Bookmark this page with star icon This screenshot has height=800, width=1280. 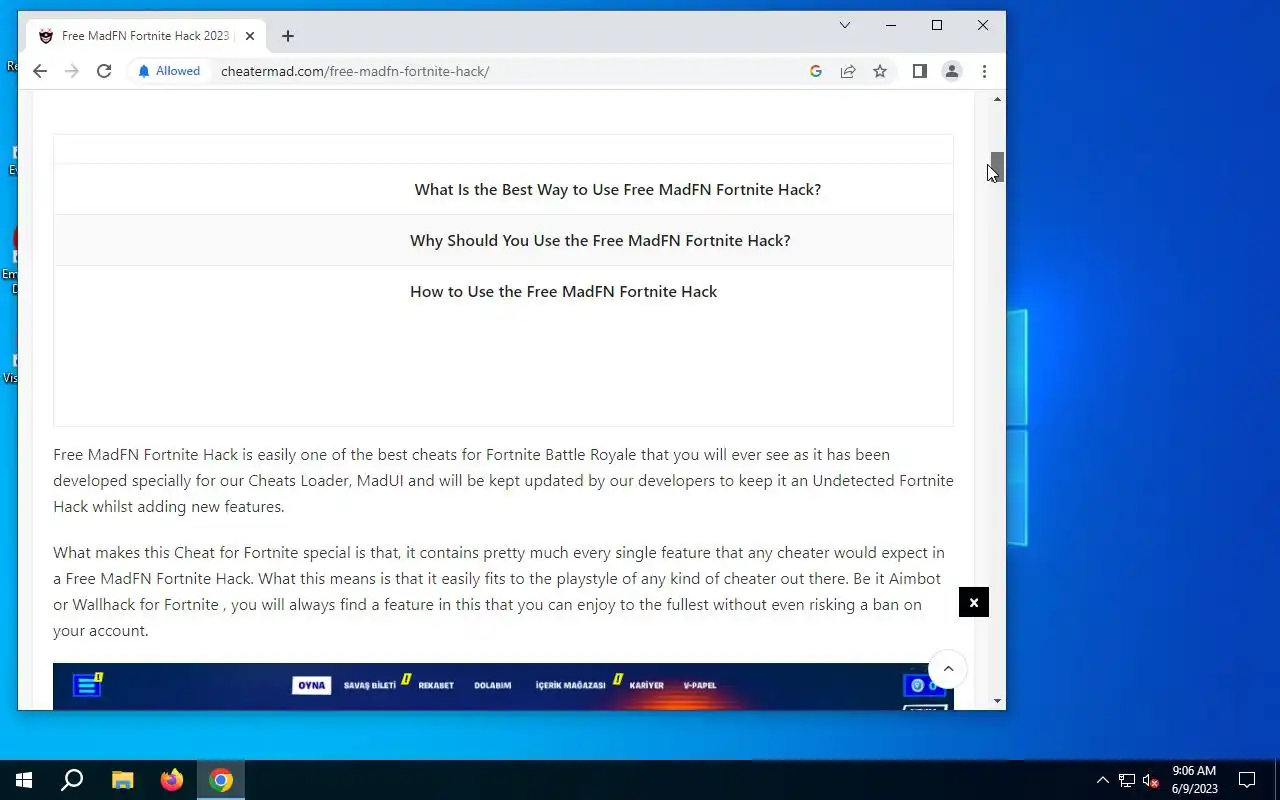coord(880,71)
